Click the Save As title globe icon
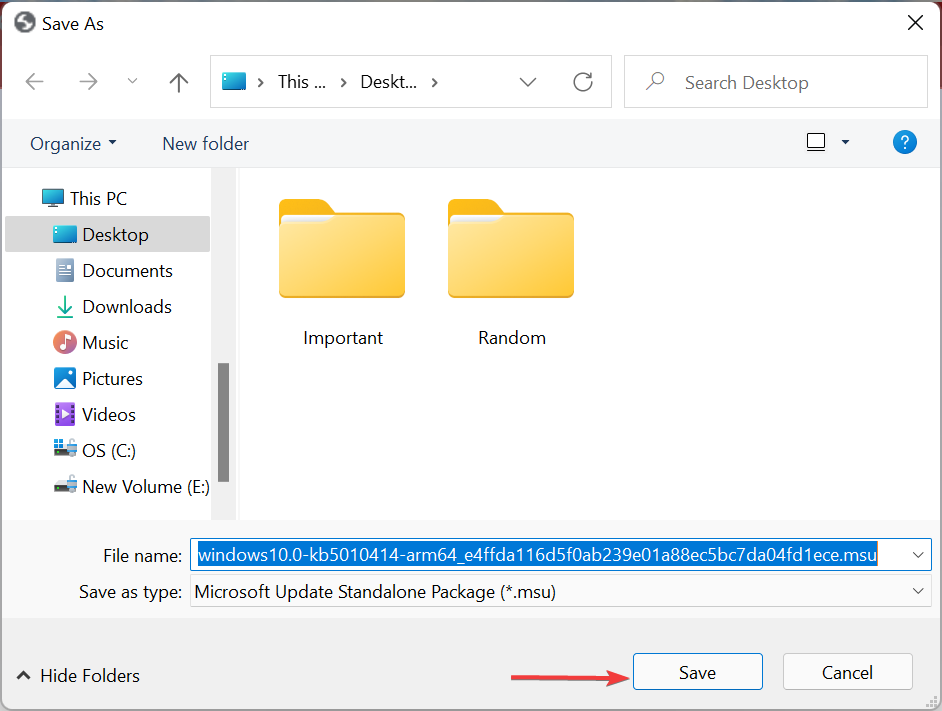942x711 pixels. (25, 23)
